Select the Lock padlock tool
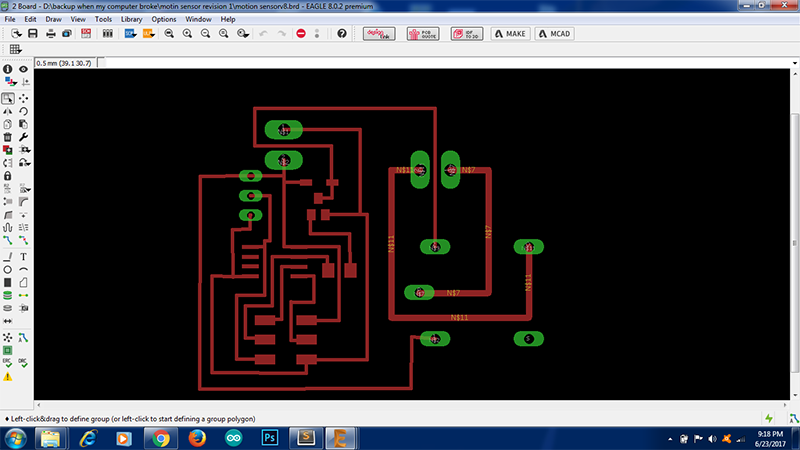 [8, 176]
